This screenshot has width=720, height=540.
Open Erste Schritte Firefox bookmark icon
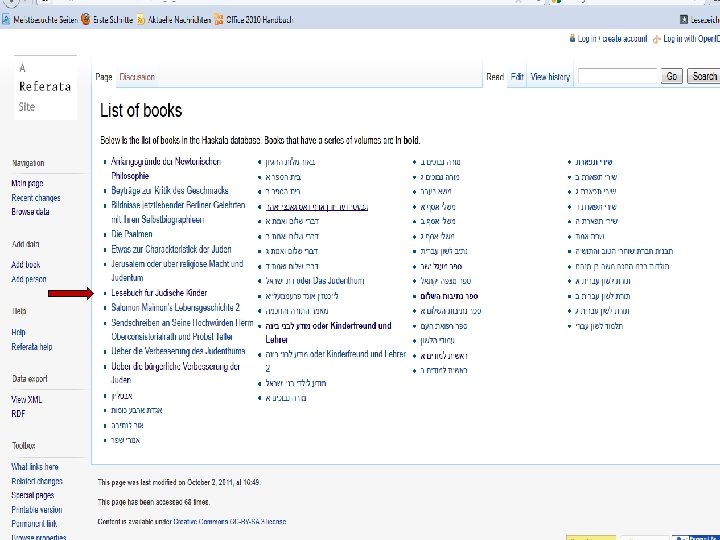[85, 19]
